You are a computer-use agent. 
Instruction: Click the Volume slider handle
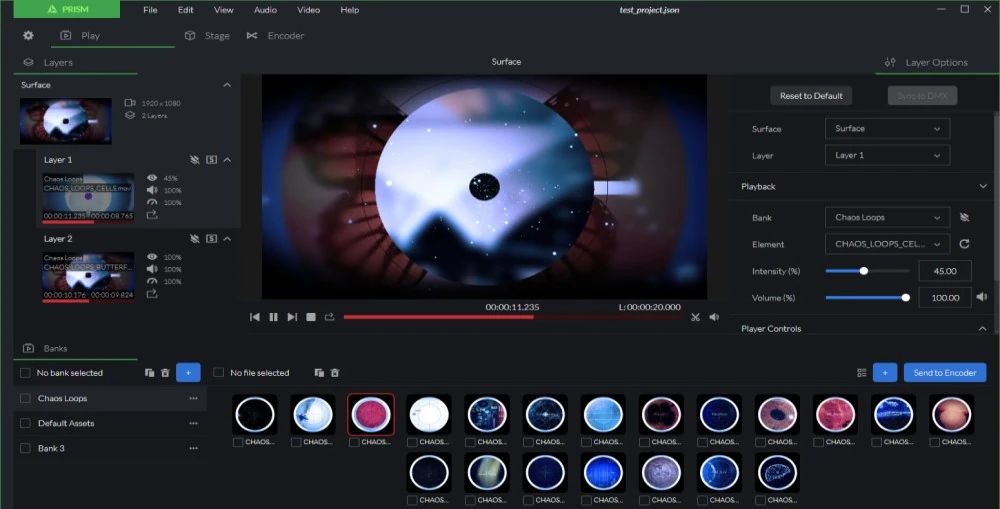[906, 297]
